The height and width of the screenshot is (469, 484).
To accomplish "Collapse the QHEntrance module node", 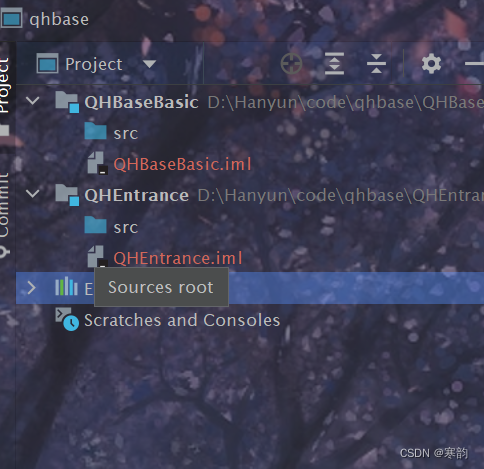I will pos(32,193).
